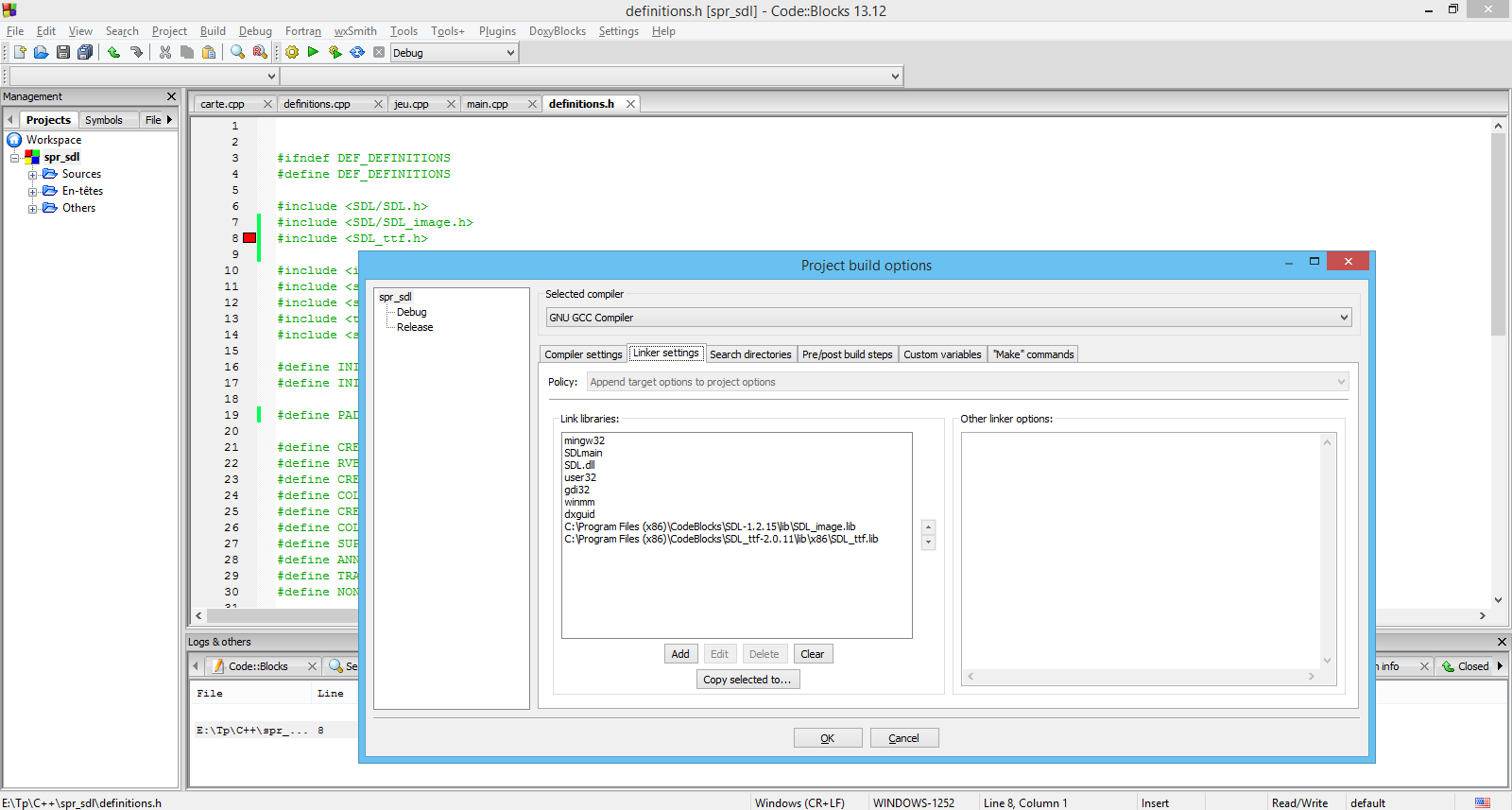Close the Management panel
1512x810 pixels.
171,96
